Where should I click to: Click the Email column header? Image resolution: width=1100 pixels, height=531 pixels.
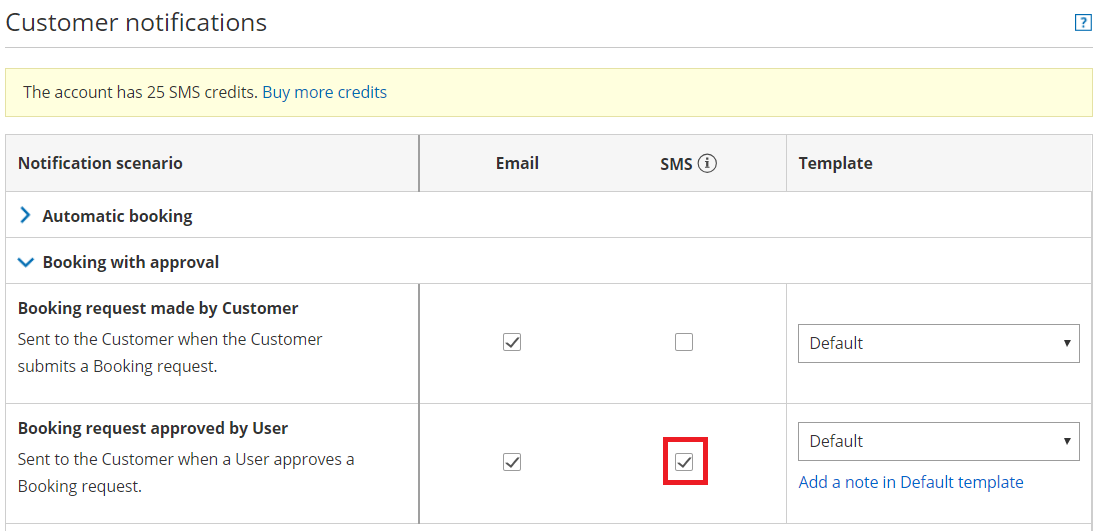[x=517, y=163]
